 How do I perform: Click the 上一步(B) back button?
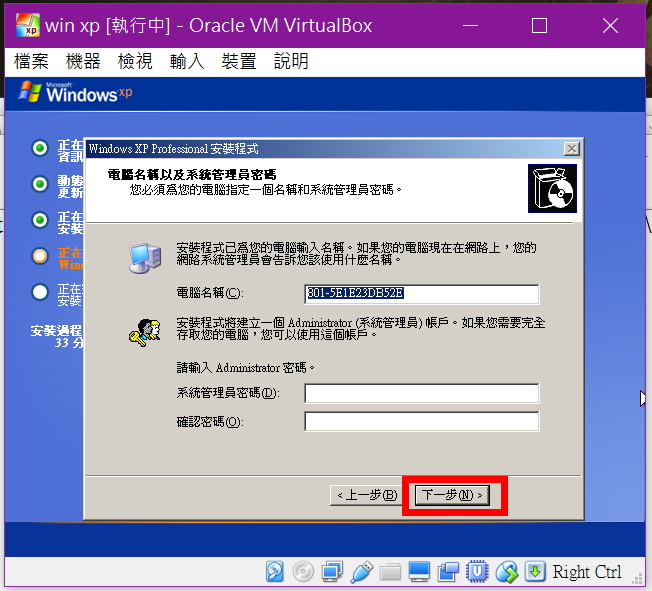click(x=366, y=495)
